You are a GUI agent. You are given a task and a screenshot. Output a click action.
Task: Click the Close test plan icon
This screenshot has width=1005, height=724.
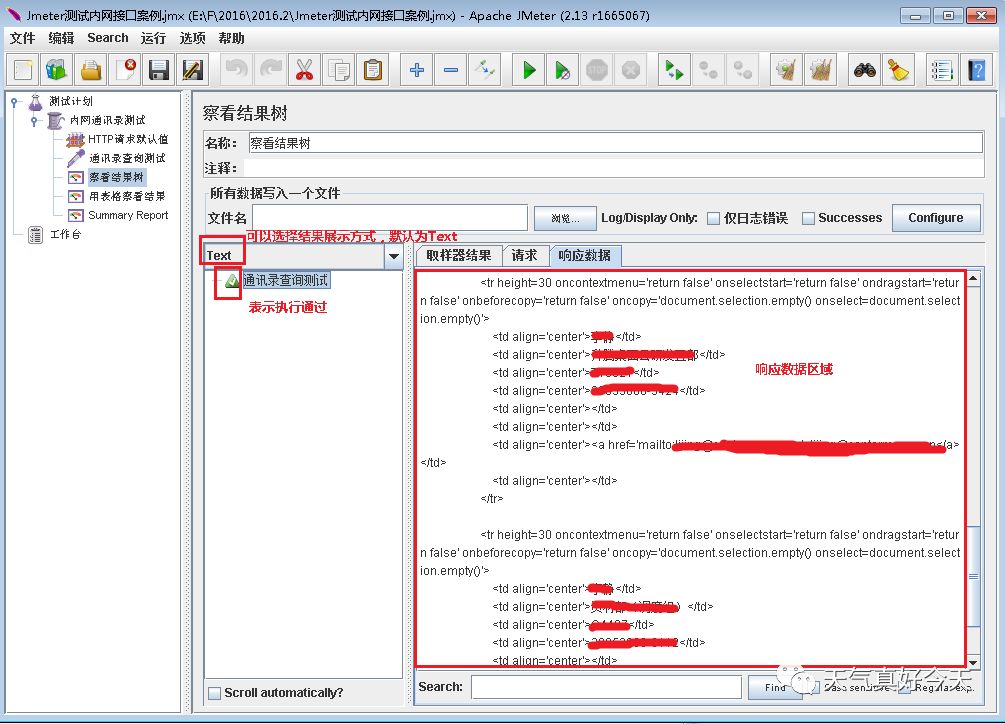[x=125, y=70]
